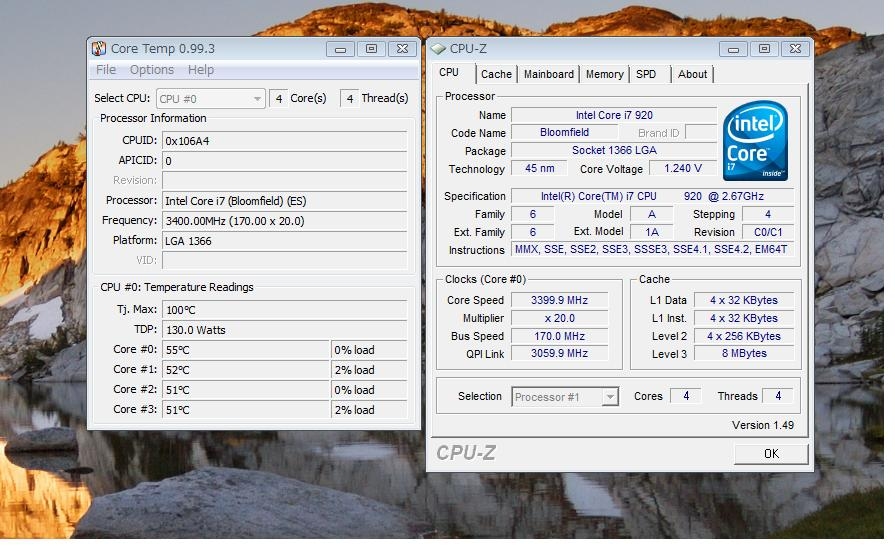Click the Intel Core i7 logo in CPU-Z
This screenshot has height=557, width=895.
(x=755, y=140)
